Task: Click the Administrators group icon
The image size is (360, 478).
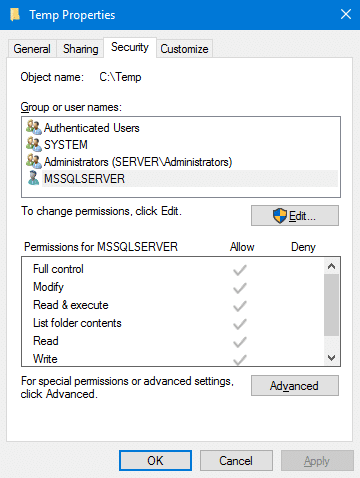Action: click(34, 161)
